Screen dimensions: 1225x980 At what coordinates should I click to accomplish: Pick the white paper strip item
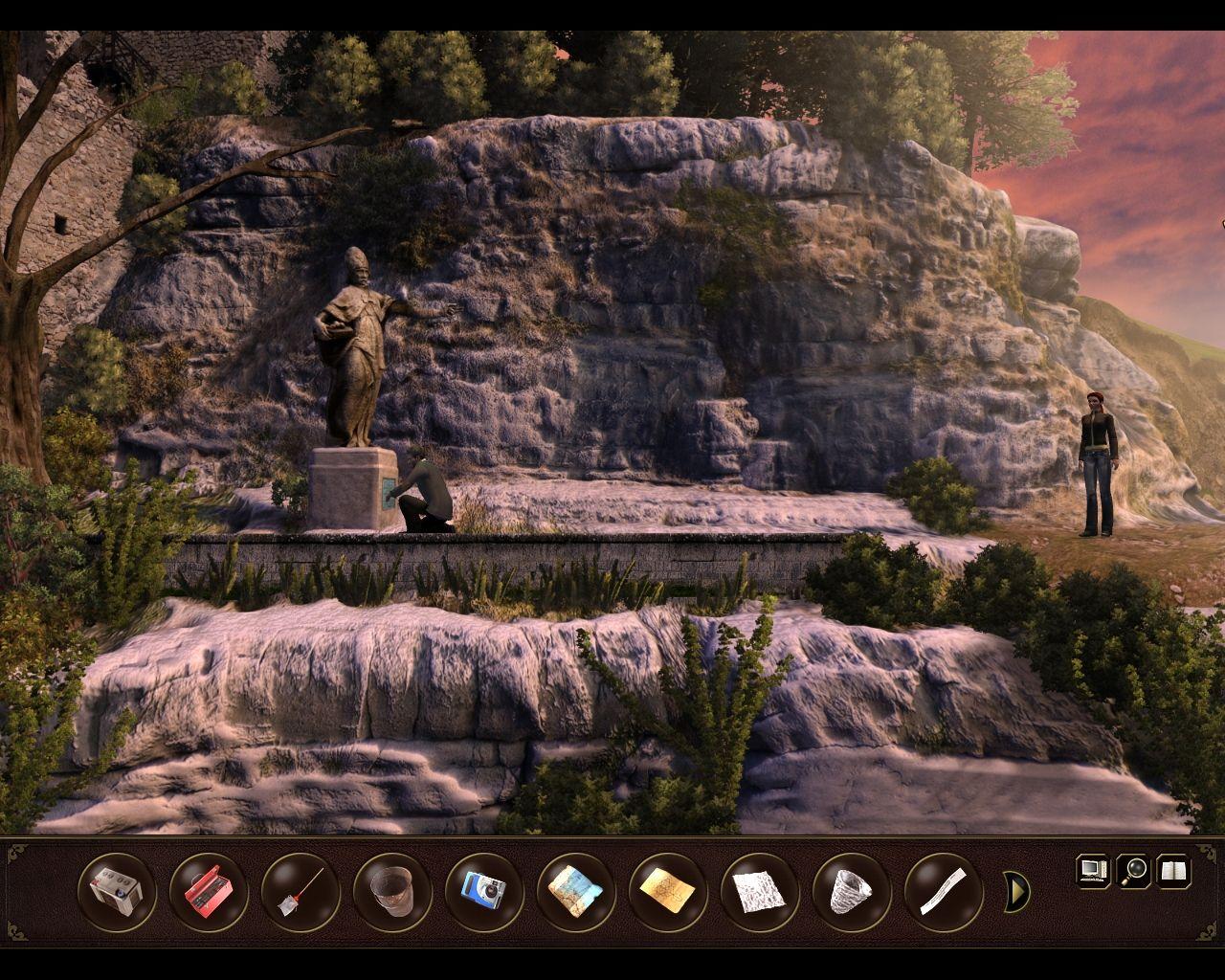click(943, 892)
